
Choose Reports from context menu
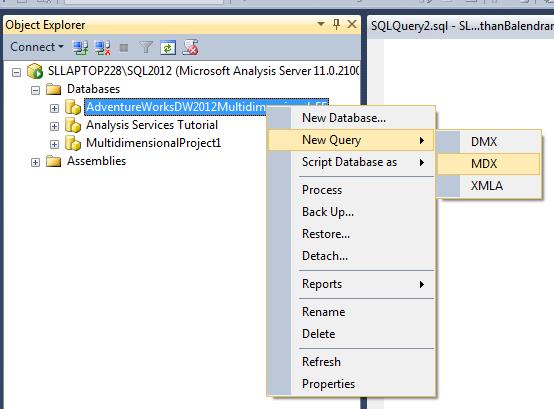pyautogui.click(x=351, y=284)
